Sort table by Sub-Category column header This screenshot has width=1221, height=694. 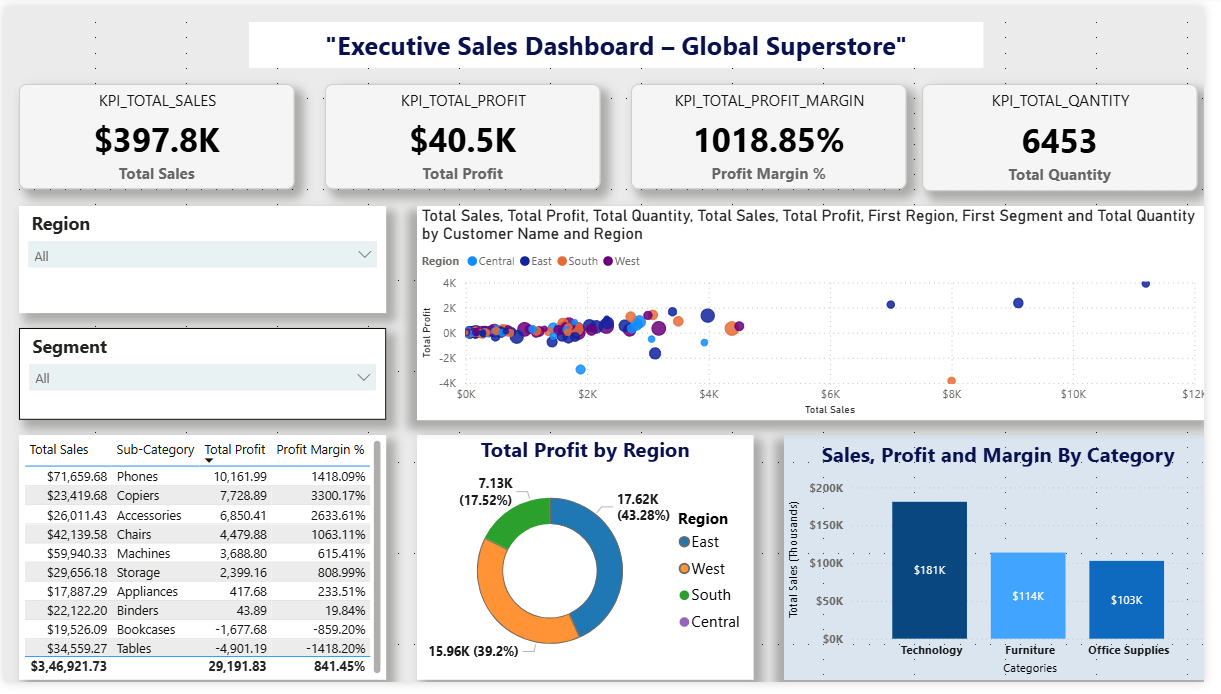[x=155, y=450]
